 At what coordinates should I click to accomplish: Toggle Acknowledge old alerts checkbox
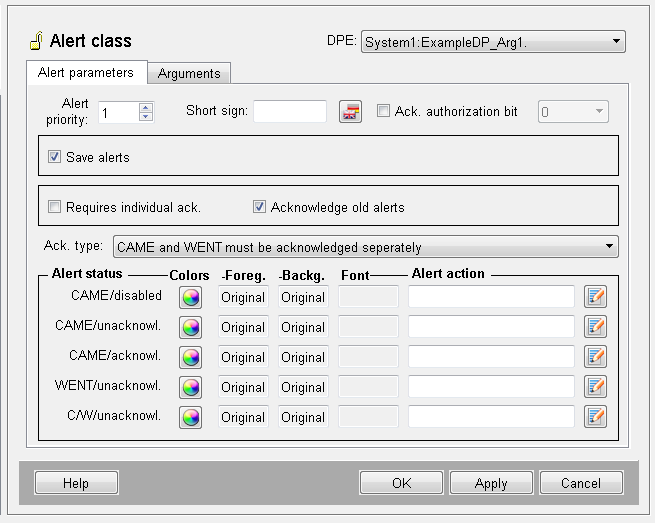coord(260,207)
